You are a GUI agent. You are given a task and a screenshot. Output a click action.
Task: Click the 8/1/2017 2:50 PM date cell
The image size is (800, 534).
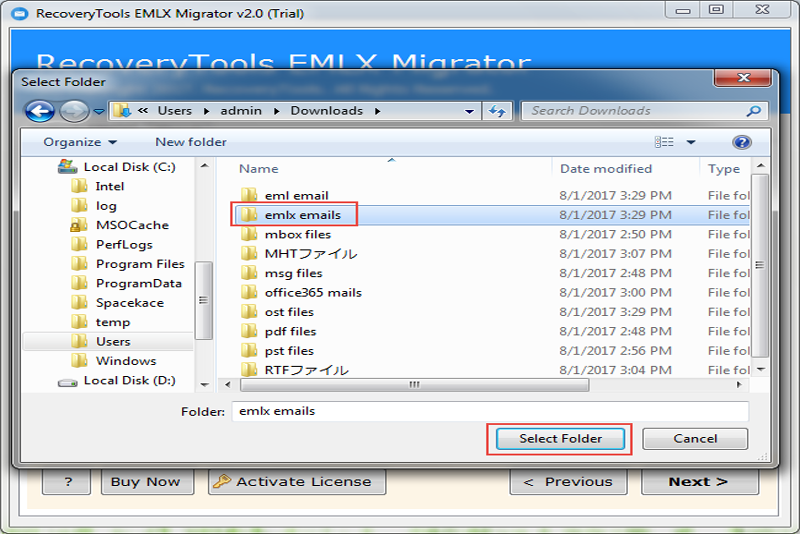(x=615, y=234)
